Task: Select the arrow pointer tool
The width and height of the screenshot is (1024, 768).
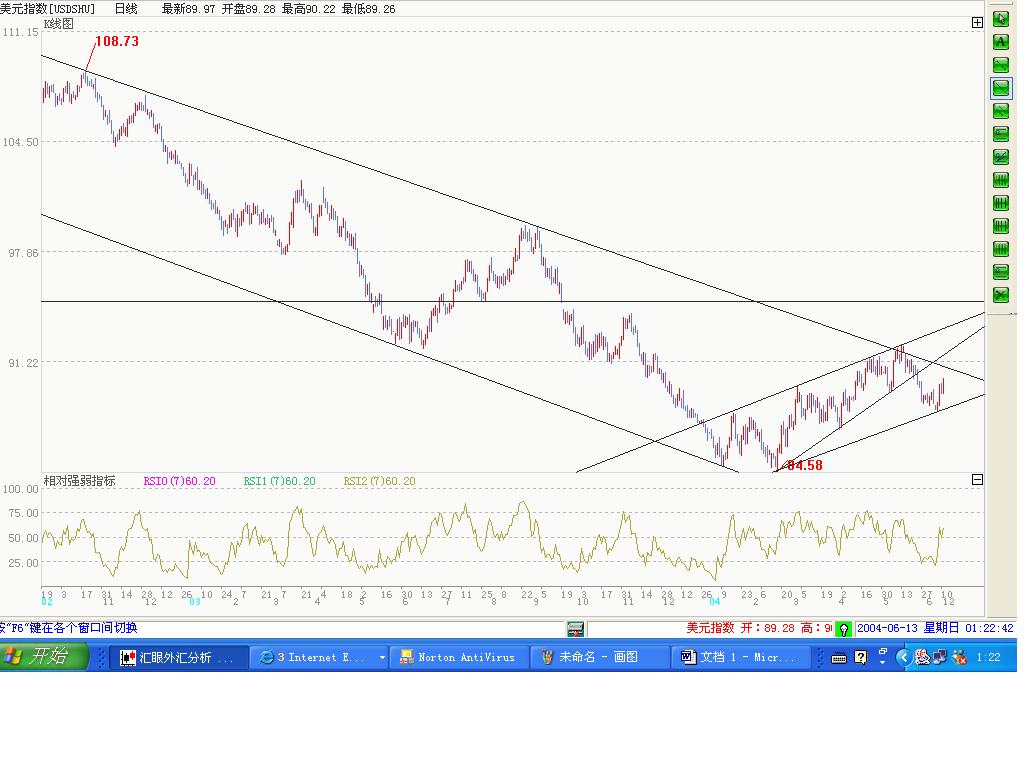Action: tap(1000, 19)
